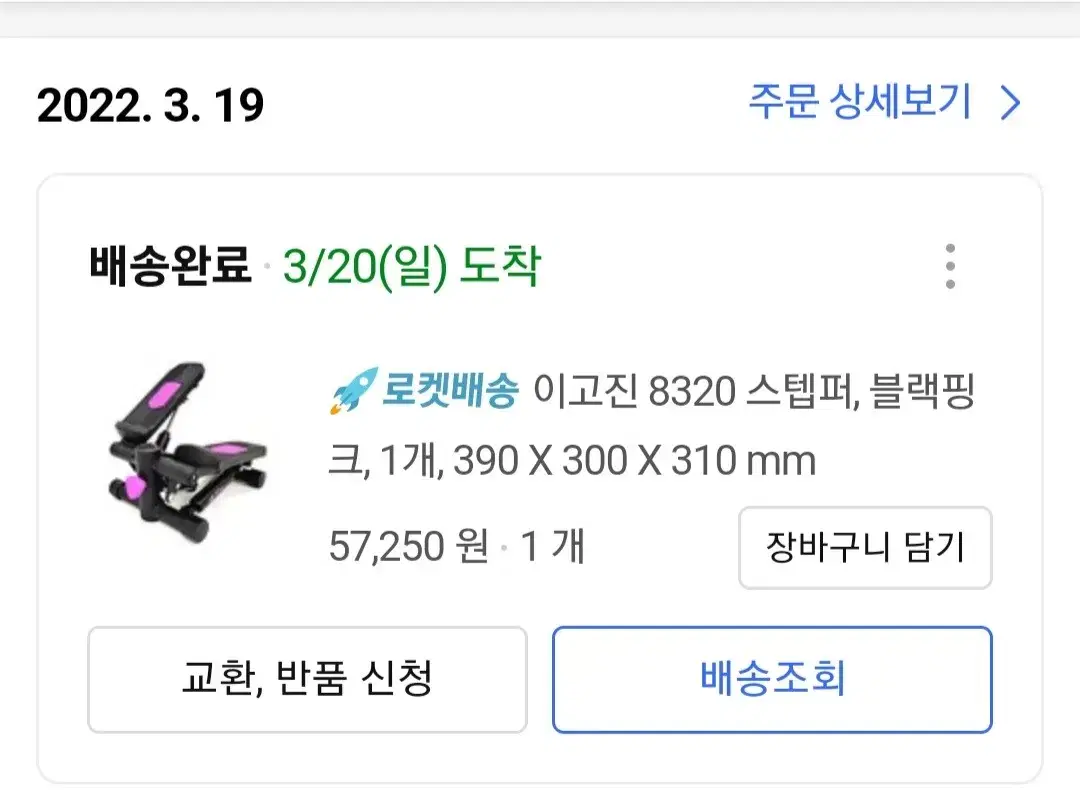Open the stepper product thumbnail image
The image size is (1080, 808).
[187, 453]
